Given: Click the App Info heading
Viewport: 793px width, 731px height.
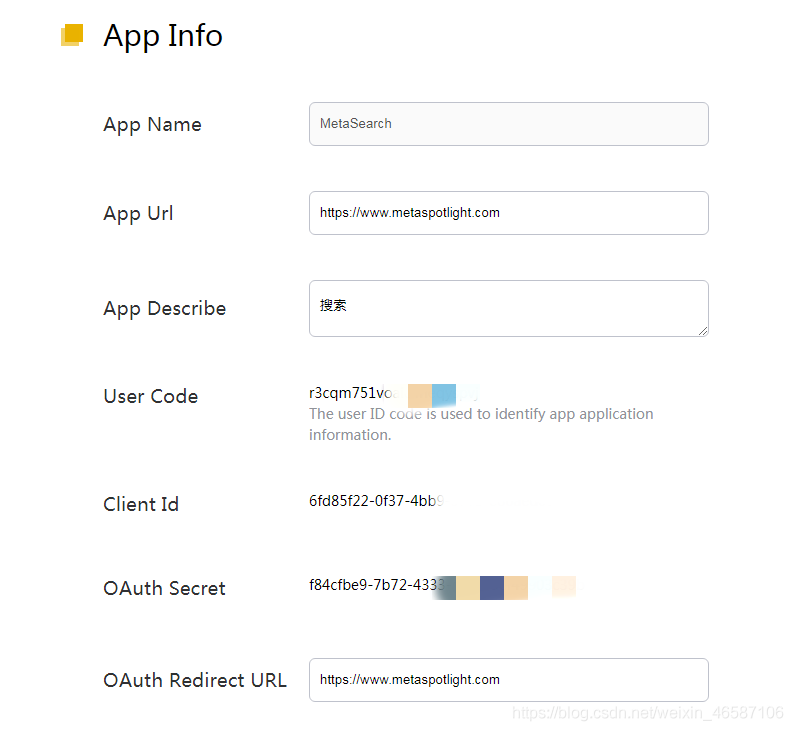Looking at the screenshot, I should 163,36.
